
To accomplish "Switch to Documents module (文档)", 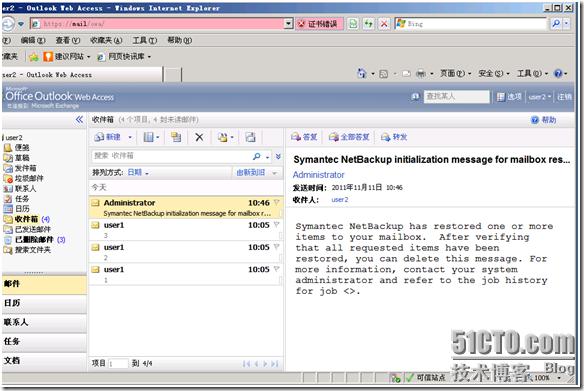I will coord(44,361).
